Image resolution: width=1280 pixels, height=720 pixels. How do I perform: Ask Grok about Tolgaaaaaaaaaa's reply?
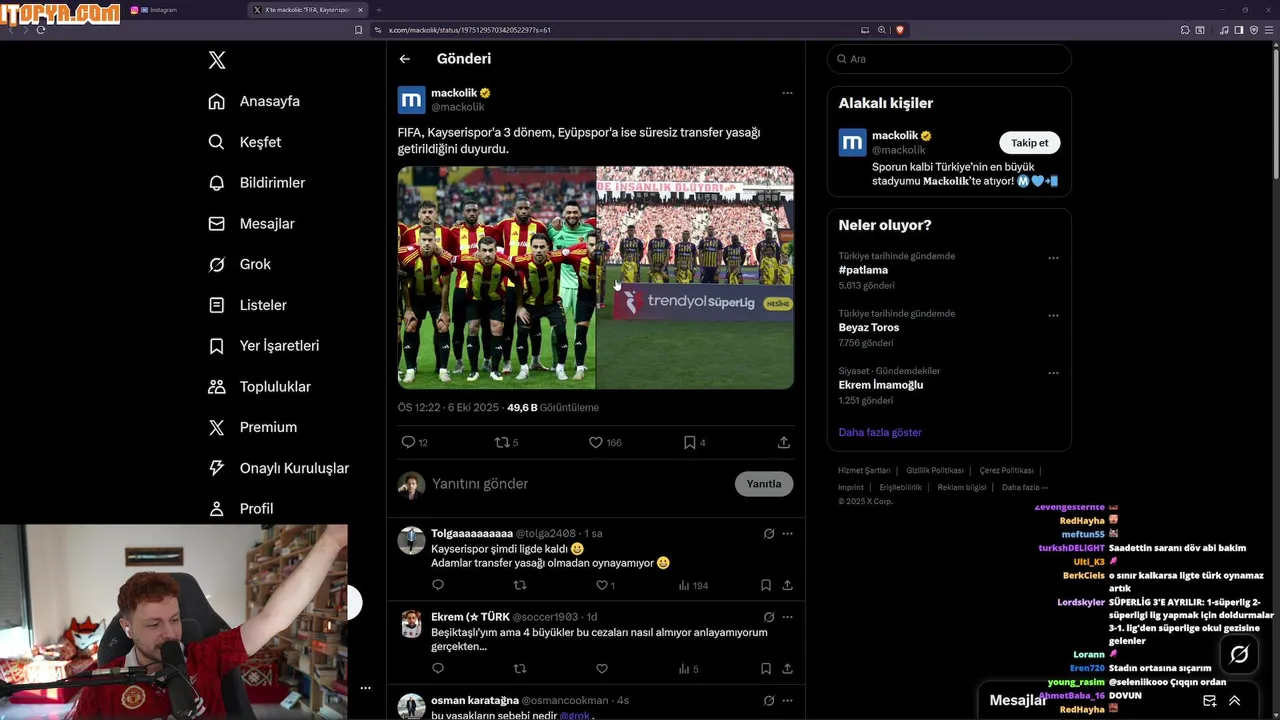(769, 534)
